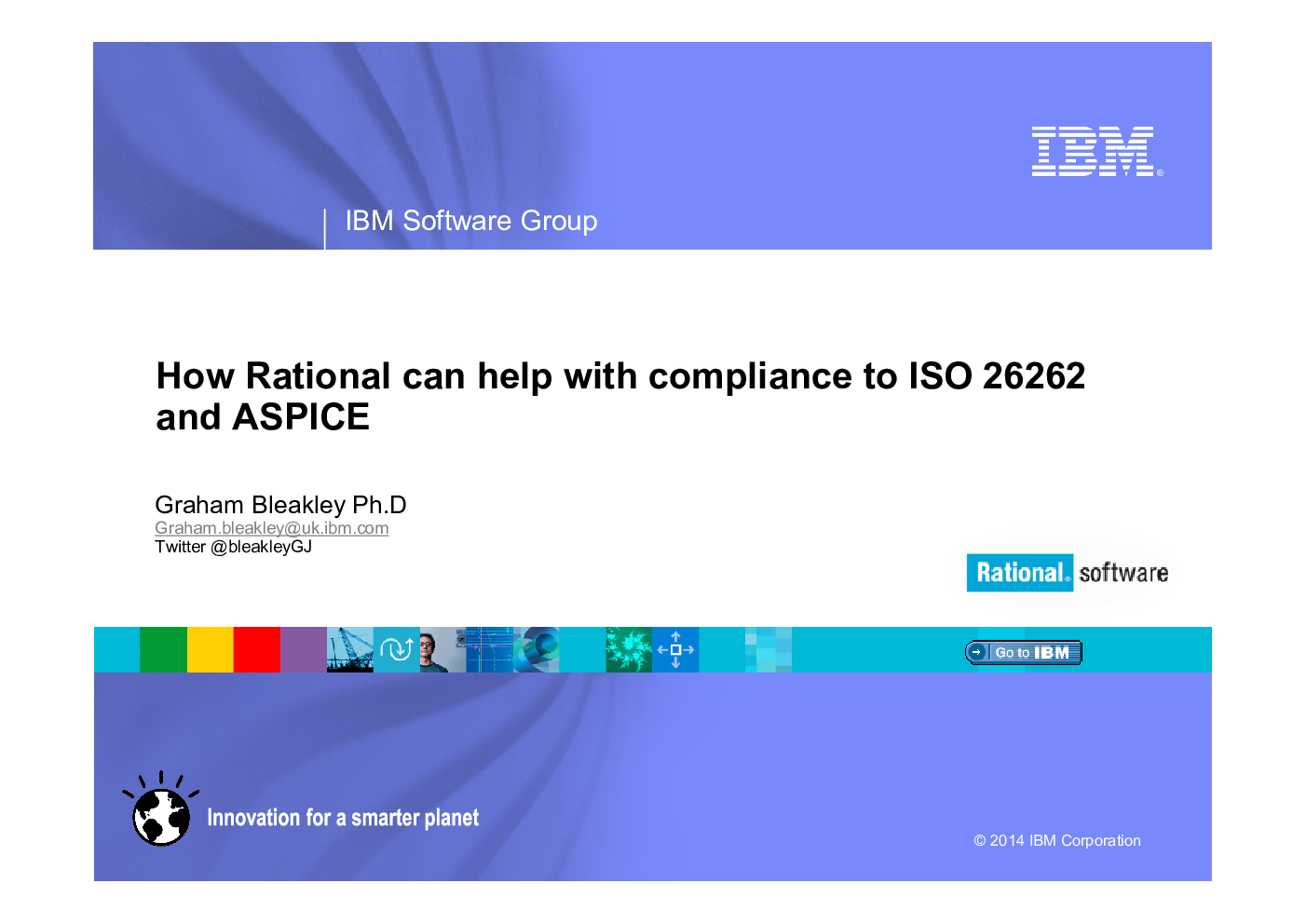Click the four-way arrows icon
This screenshot has height=924, width=1307.
[675, 649]
